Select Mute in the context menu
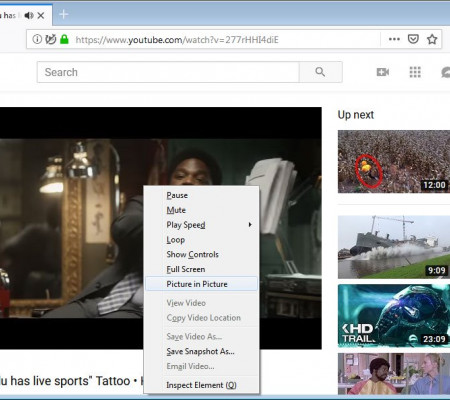This screenshot has width=450, height=400. [202, 210]
